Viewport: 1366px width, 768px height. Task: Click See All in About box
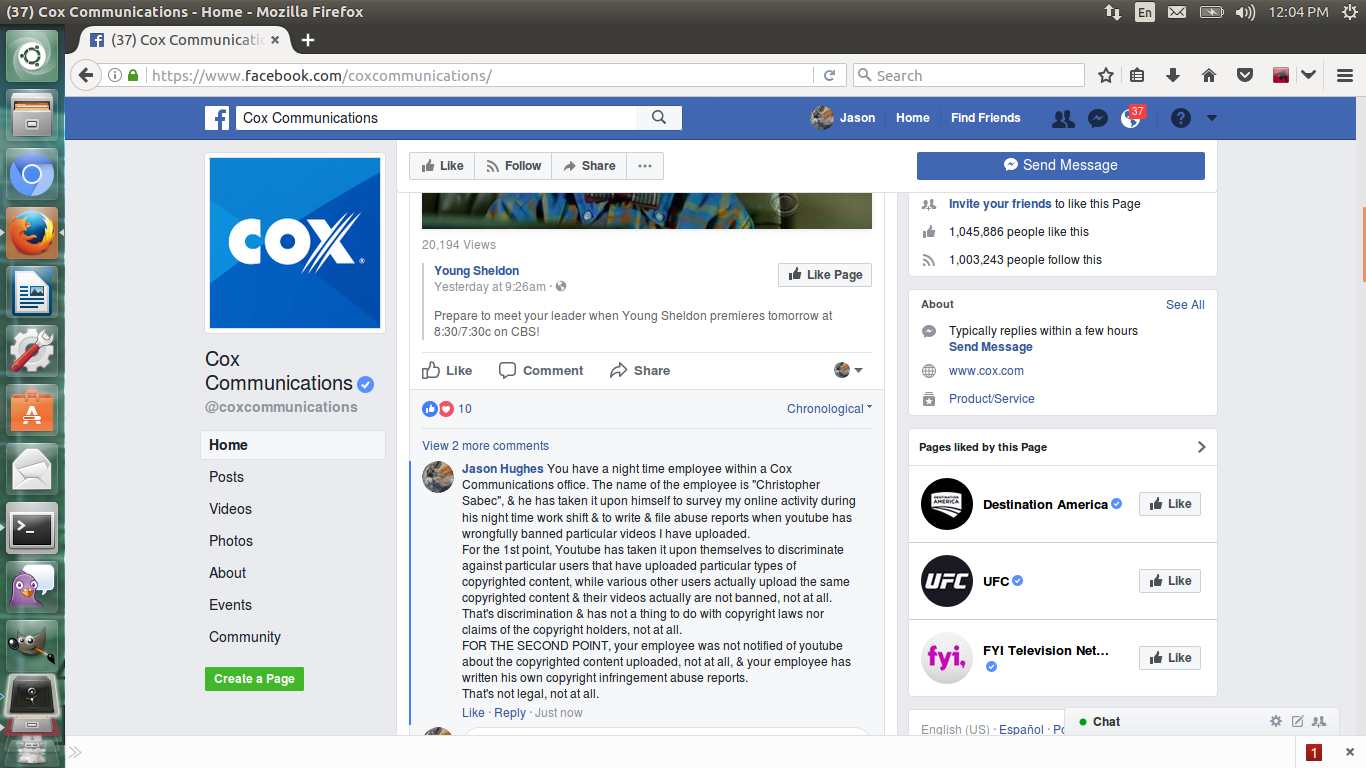(x=1185, y=305)
